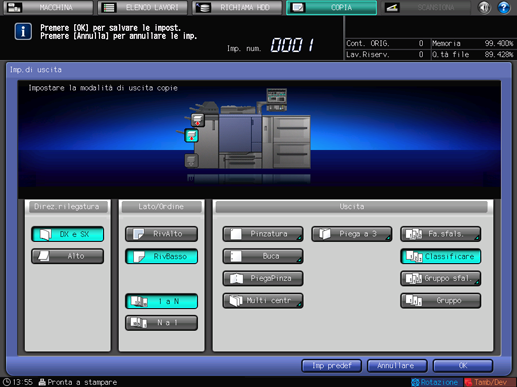
Task: Select Gruppo output mode
Action: point(440,301)
